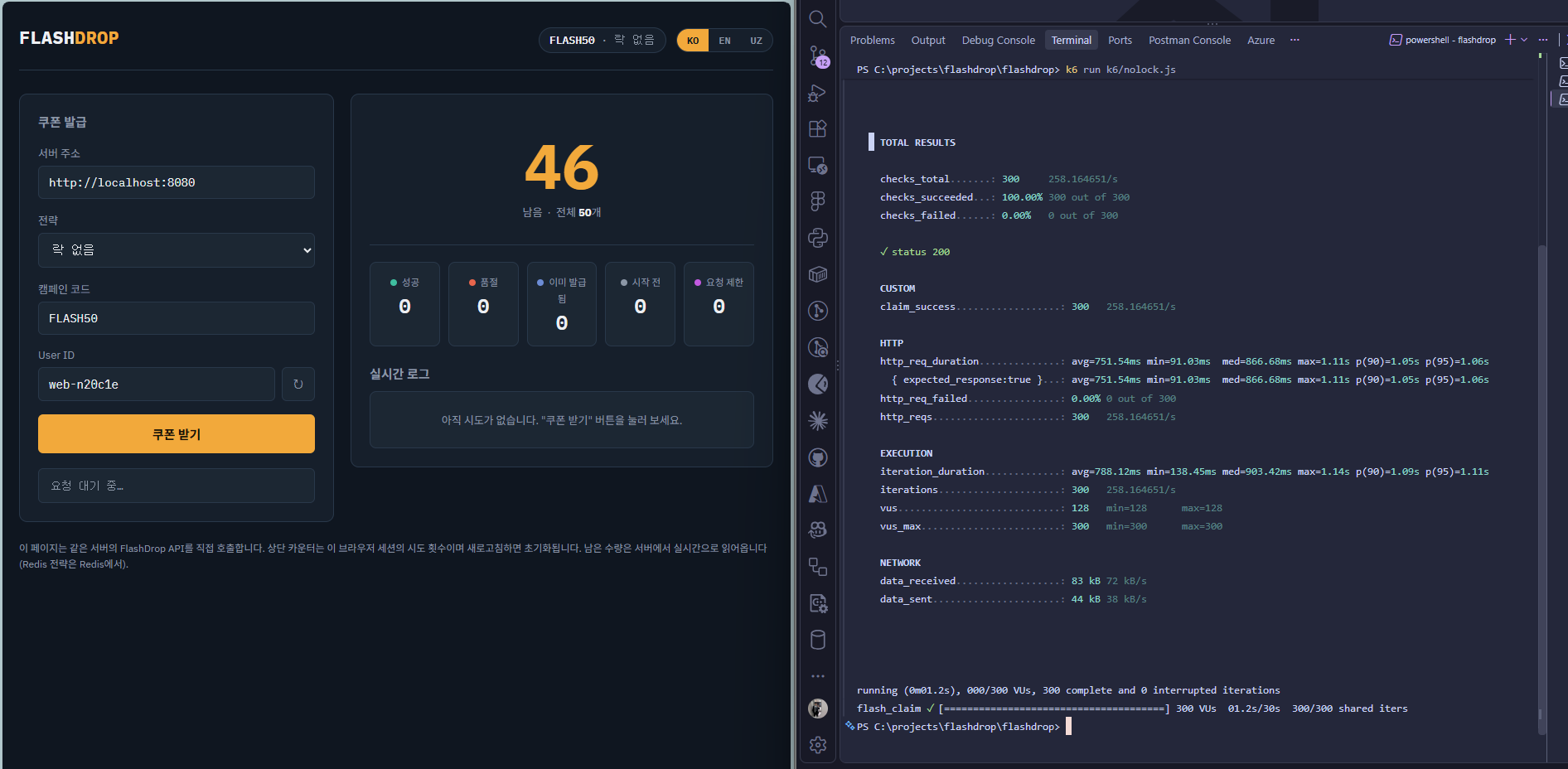This screenshot has height=769, width=1568.
Task: Switch to the Ports tab
Action: tap(1120, 40)
